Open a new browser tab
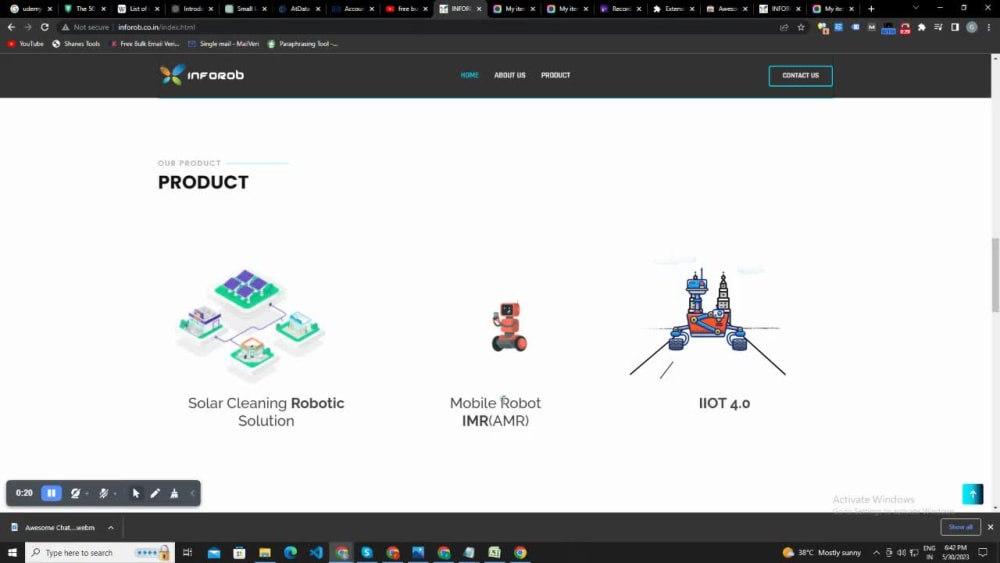Viewport: 1000px width, 563px height. [871, 9]
